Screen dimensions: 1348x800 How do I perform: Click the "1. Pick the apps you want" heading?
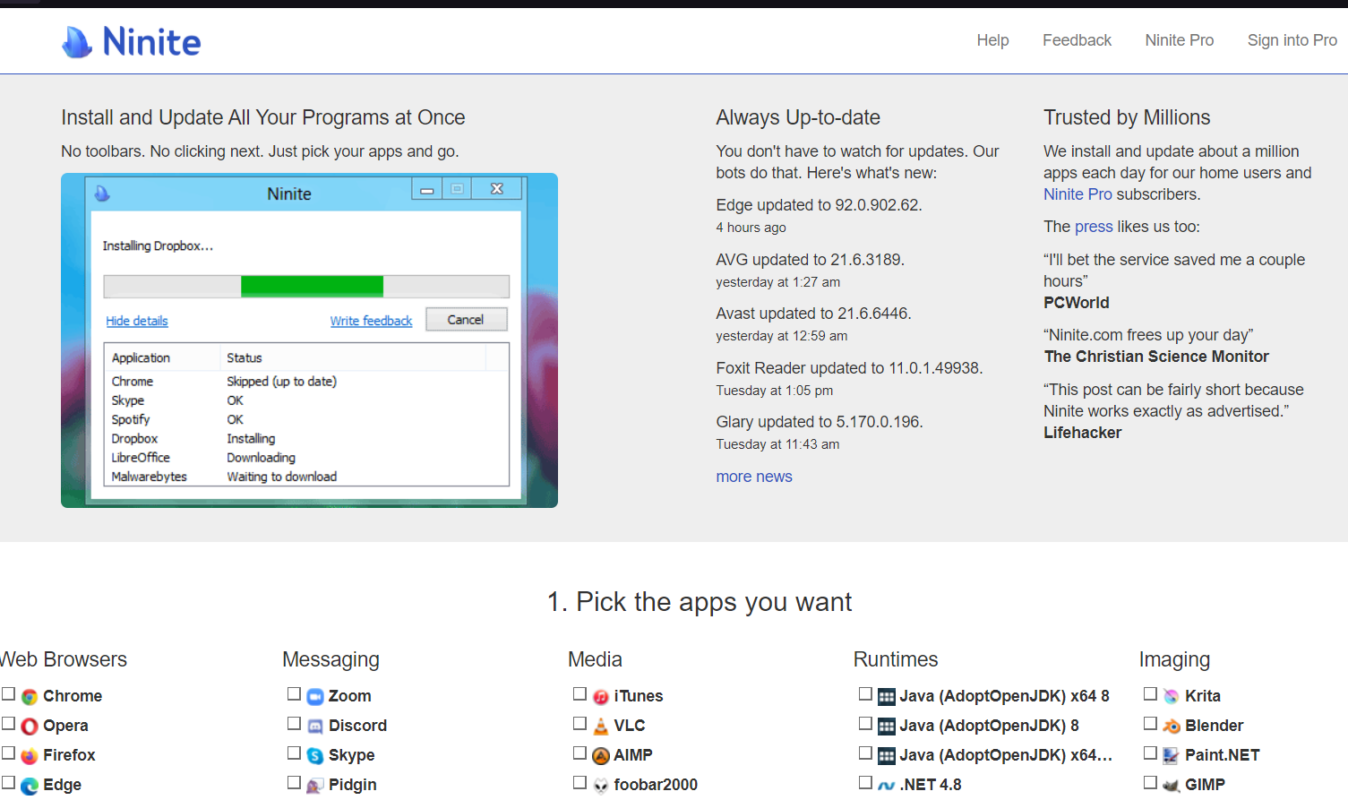[x=699, y=602]
